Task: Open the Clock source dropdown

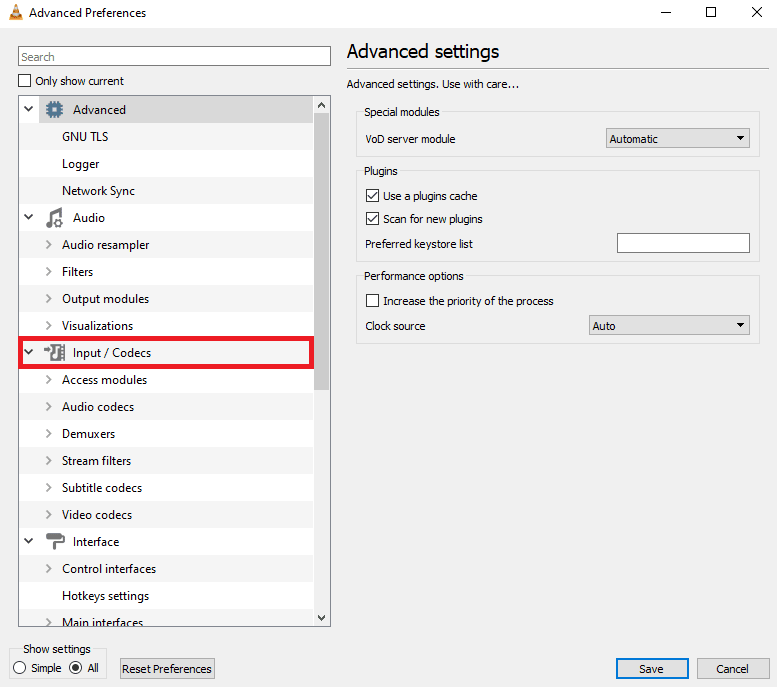Action: point(669,325)
